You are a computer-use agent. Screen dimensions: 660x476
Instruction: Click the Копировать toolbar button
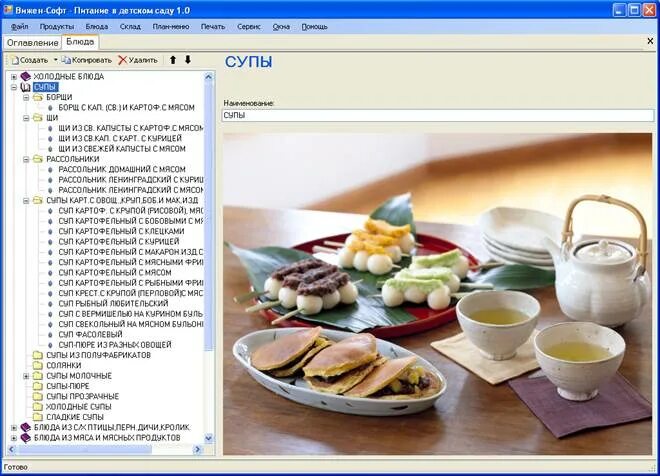click(87, 60)
